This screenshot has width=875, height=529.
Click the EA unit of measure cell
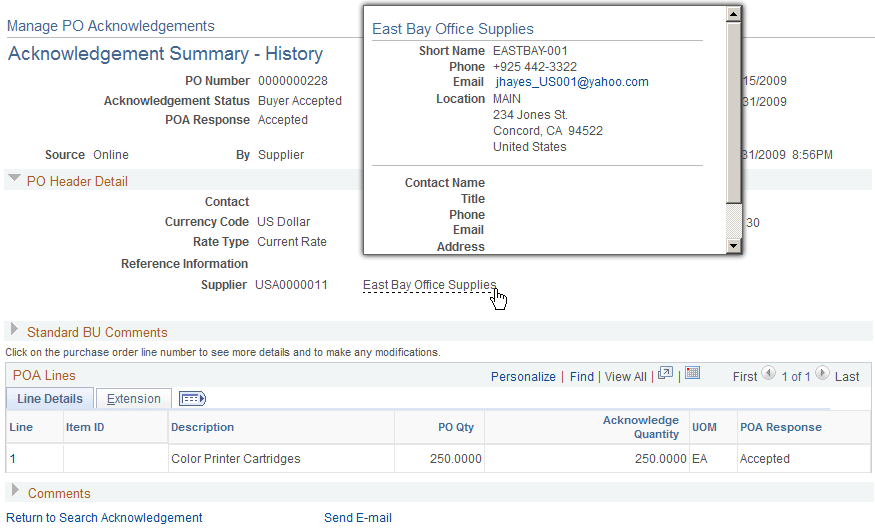click(x=700, y=459)
